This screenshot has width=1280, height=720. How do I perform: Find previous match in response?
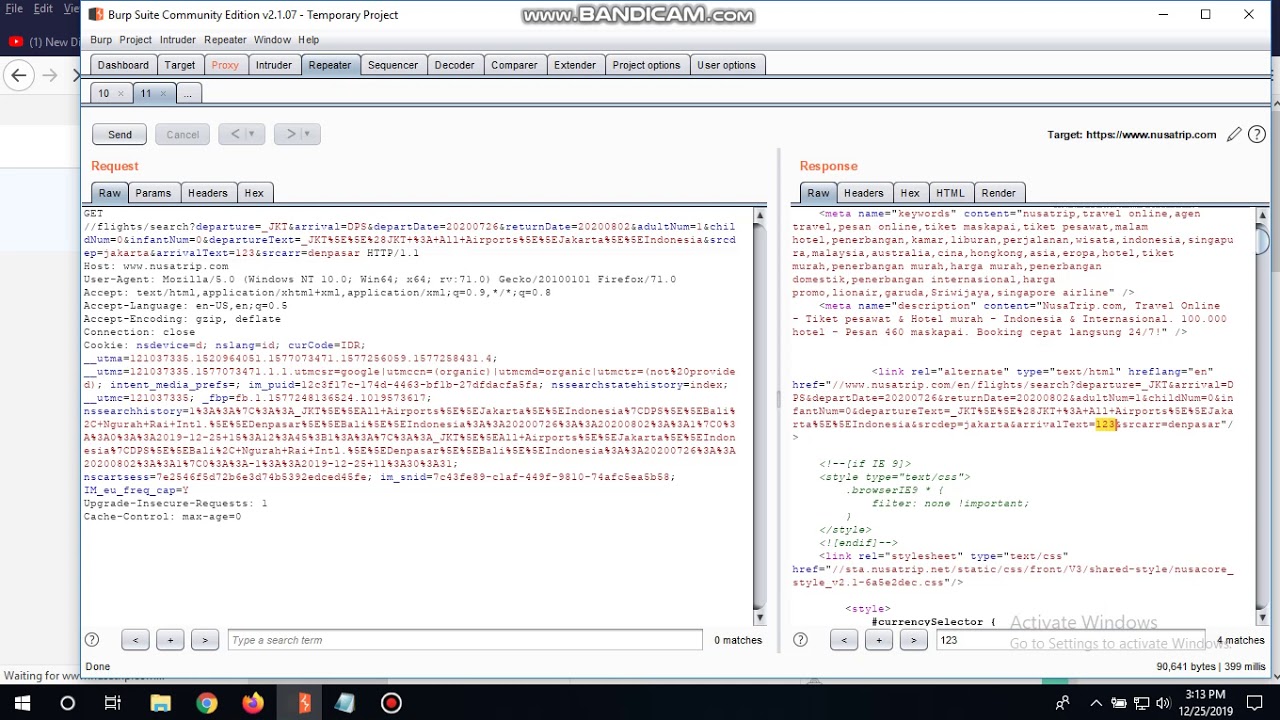(844, 640)
